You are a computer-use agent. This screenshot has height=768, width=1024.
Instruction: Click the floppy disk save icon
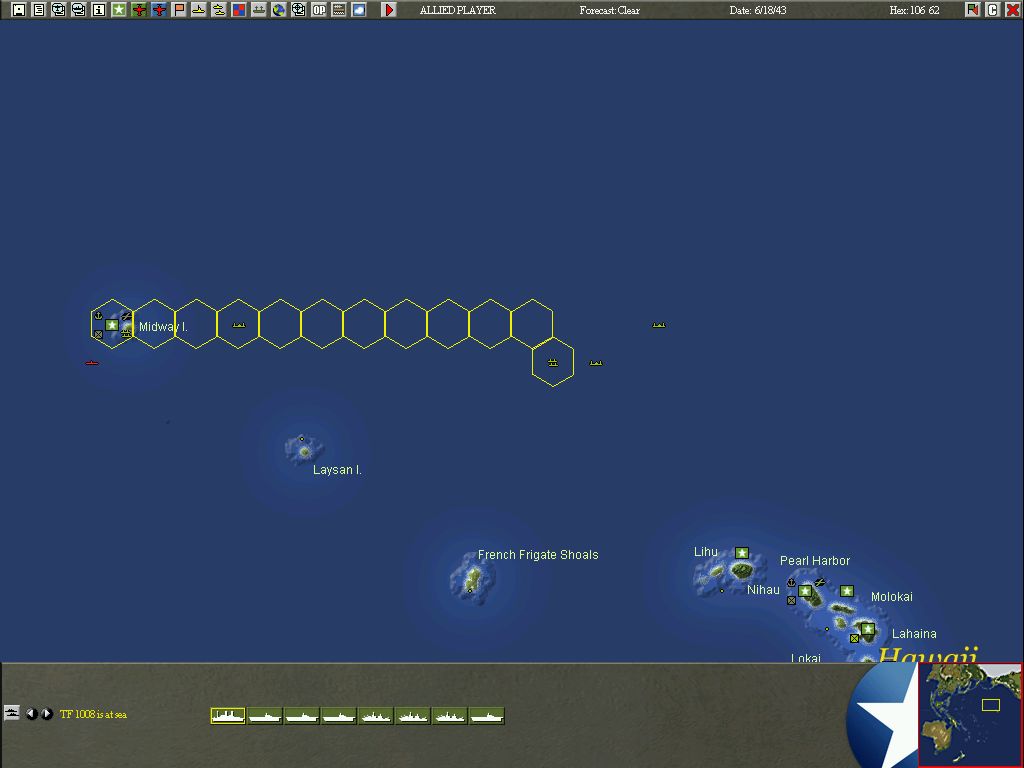tap(19, 10)
